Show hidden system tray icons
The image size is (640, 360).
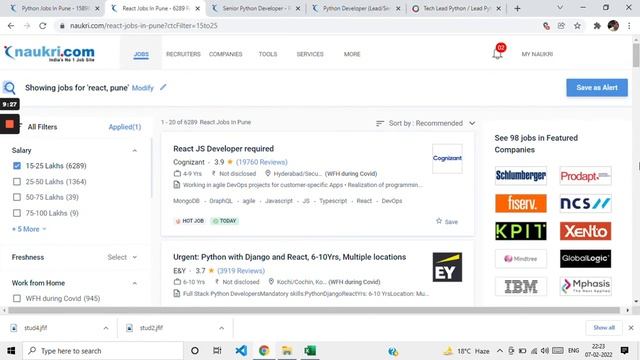[x=500, y=351]
